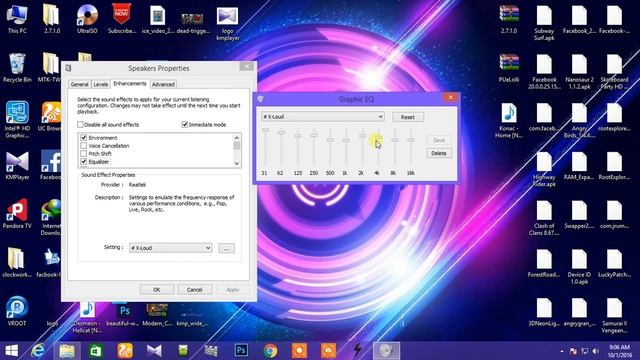This screenshot has height=360, width=640.
Task: Open the Clash of Clans apk file
Action: (544, 218)
